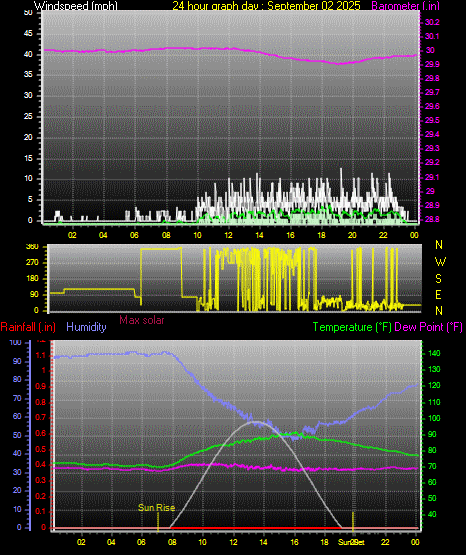Click hour 14 on bottom chart time axis
Image resolution: width=466 pixels, height=555 pixels.
(x=263, y=542)
